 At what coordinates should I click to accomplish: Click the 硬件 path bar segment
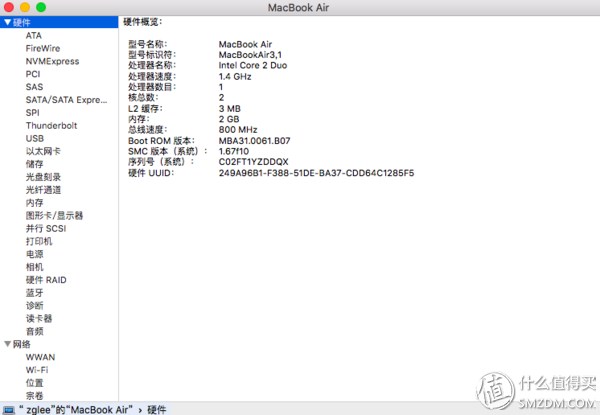tap(157, 410)
